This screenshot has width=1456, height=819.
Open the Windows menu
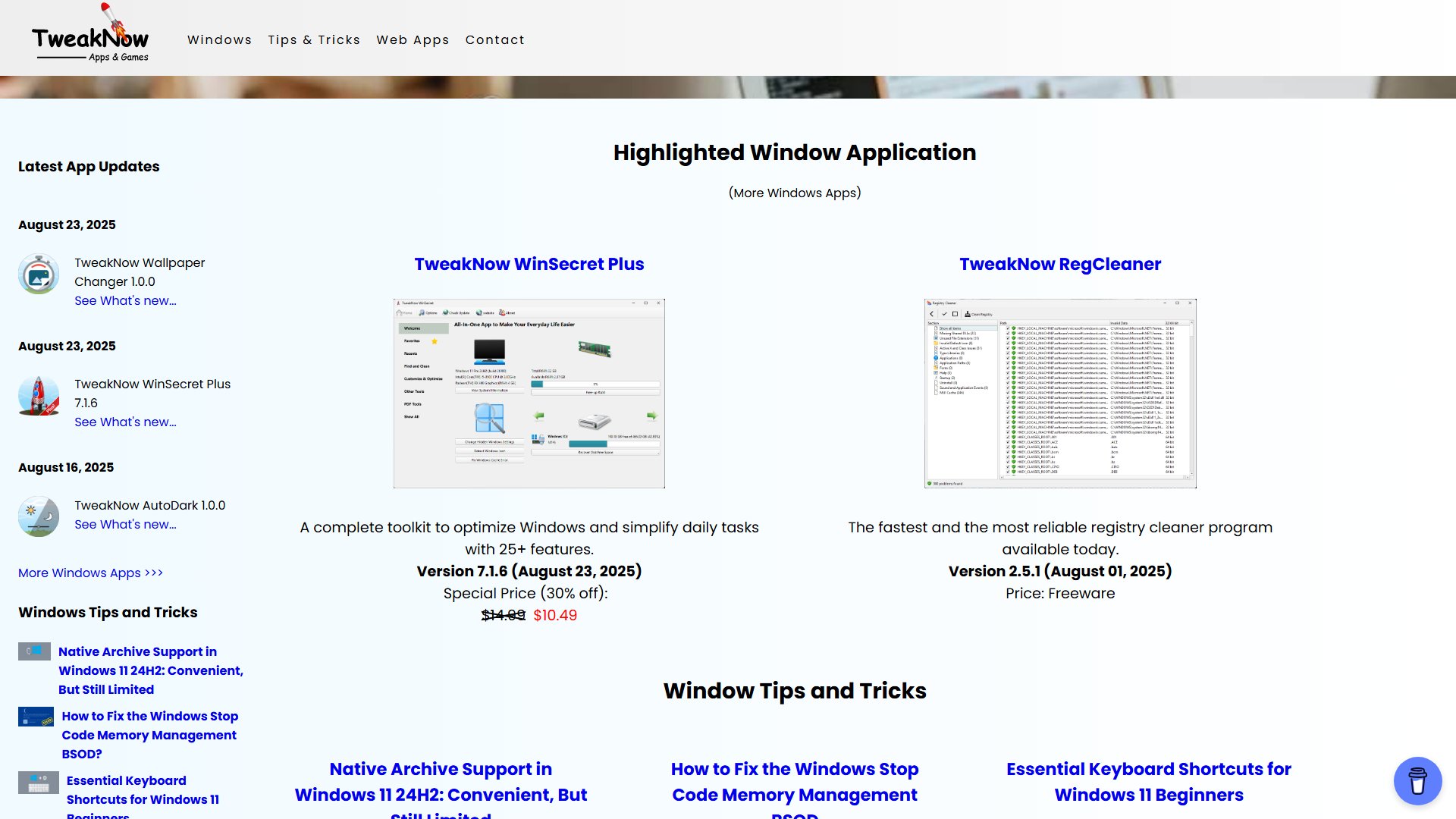pos(219,39)
